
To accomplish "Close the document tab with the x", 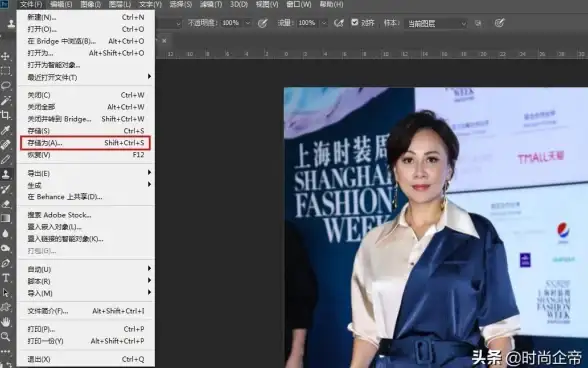I will pos(164,41).
